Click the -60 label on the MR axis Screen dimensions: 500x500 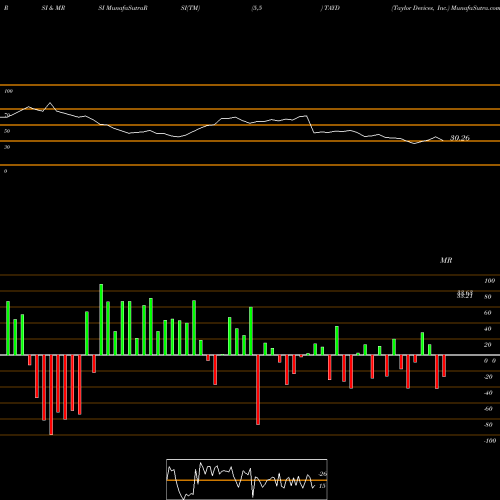coord(488,409)
